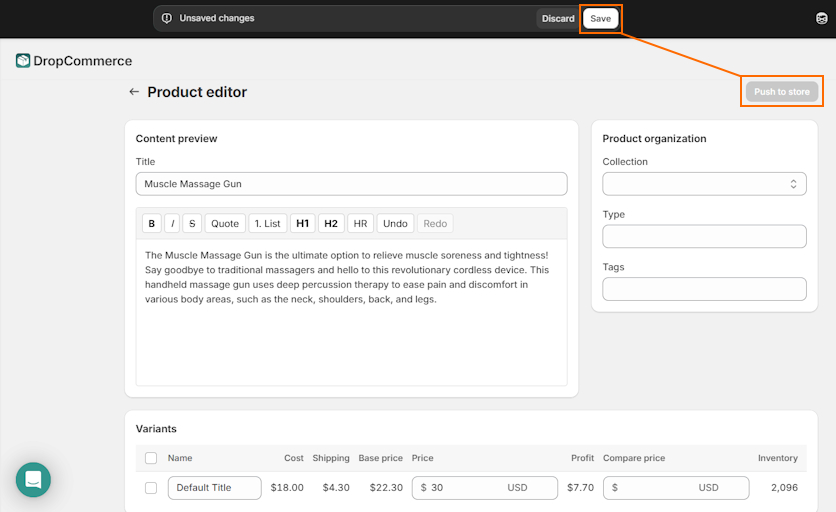Viewport: 836px width, 512px height.
Task: Click the Content preview heading
Action: [176, 139]
